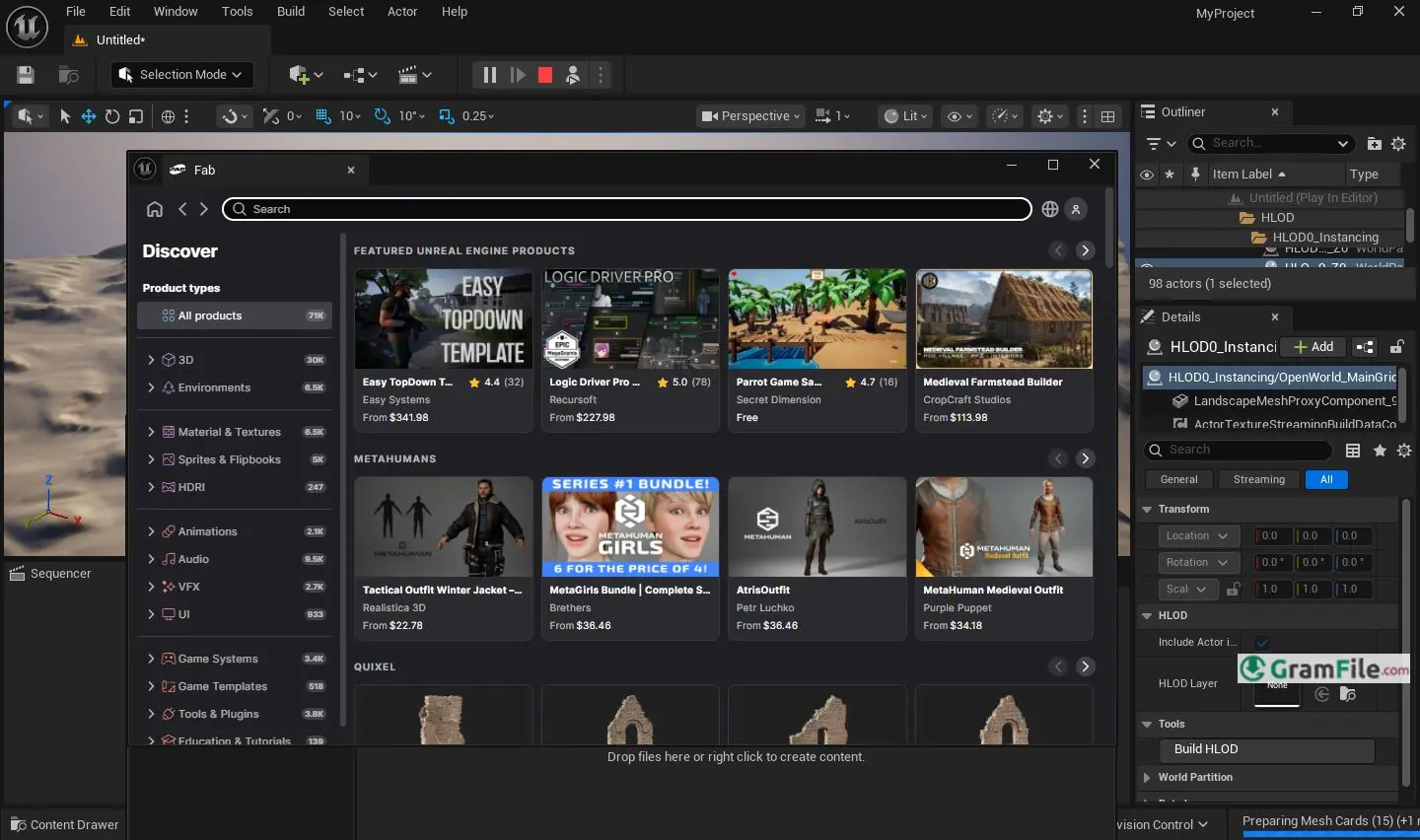Activate the Scale gizmo tool
1420x840 pixels.
(136, 116)
